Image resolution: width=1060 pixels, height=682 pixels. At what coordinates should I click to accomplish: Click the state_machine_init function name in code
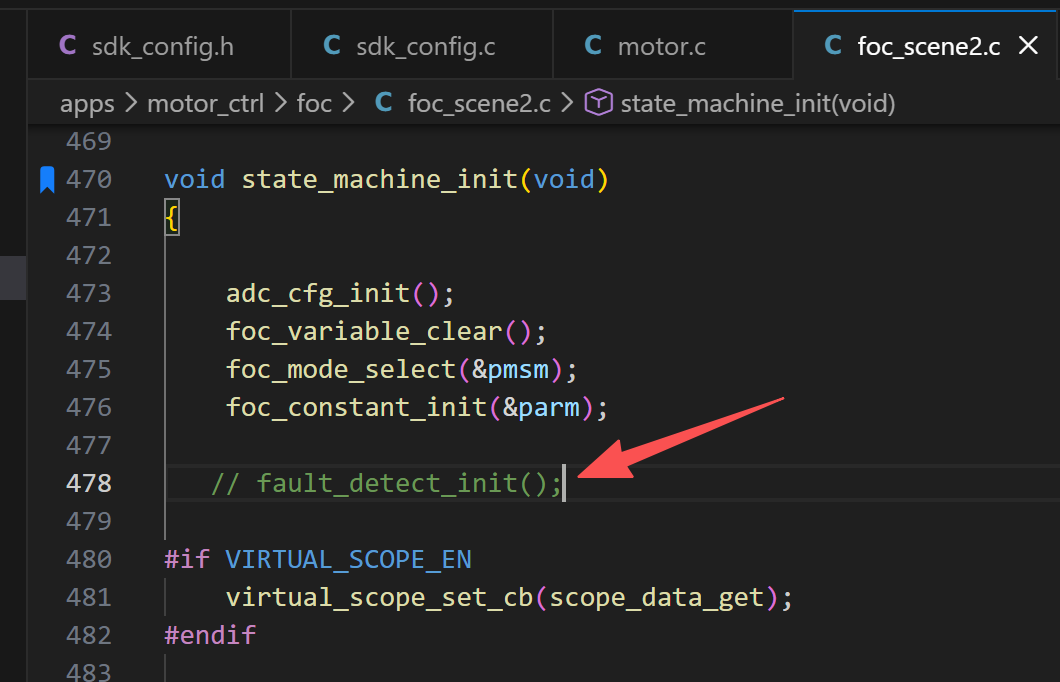tap(380, 180)
